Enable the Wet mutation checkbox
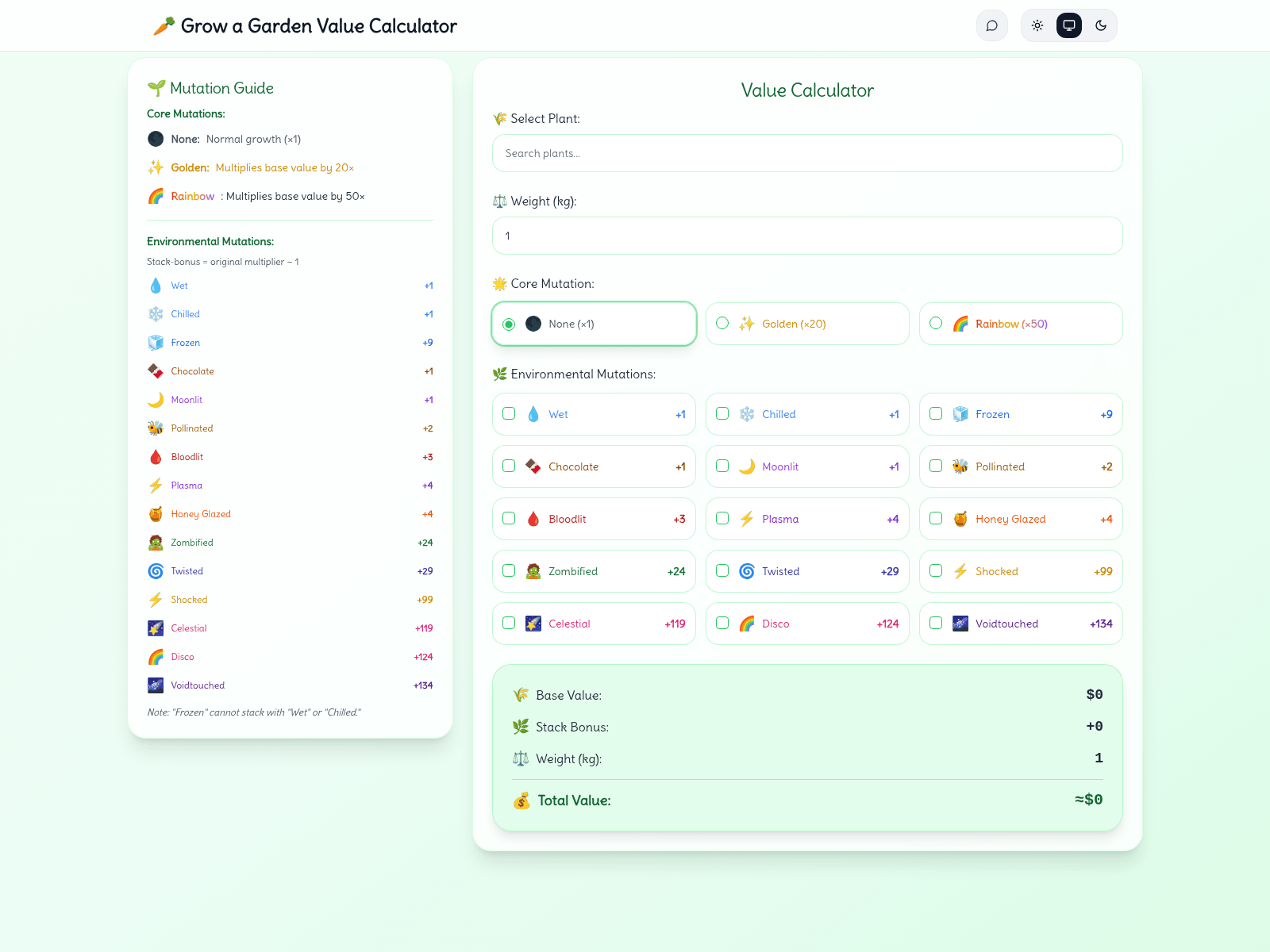Viewport: 1270px width, 952px height. point(510,413)
